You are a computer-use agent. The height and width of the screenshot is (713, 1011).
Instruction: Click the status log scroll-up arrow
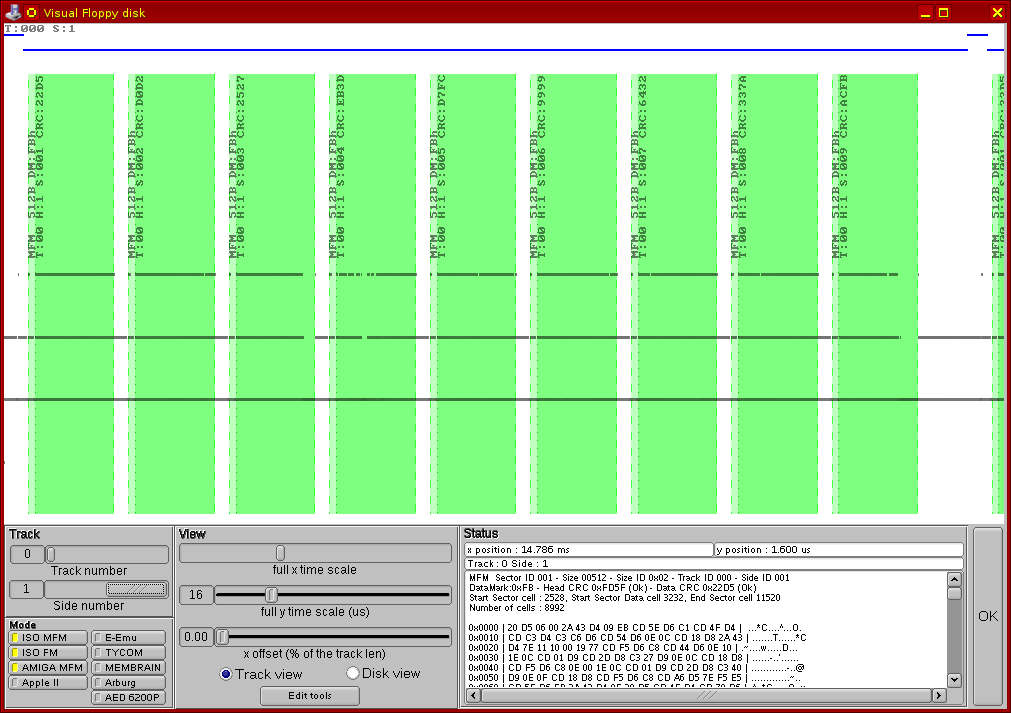coord(954,578)
